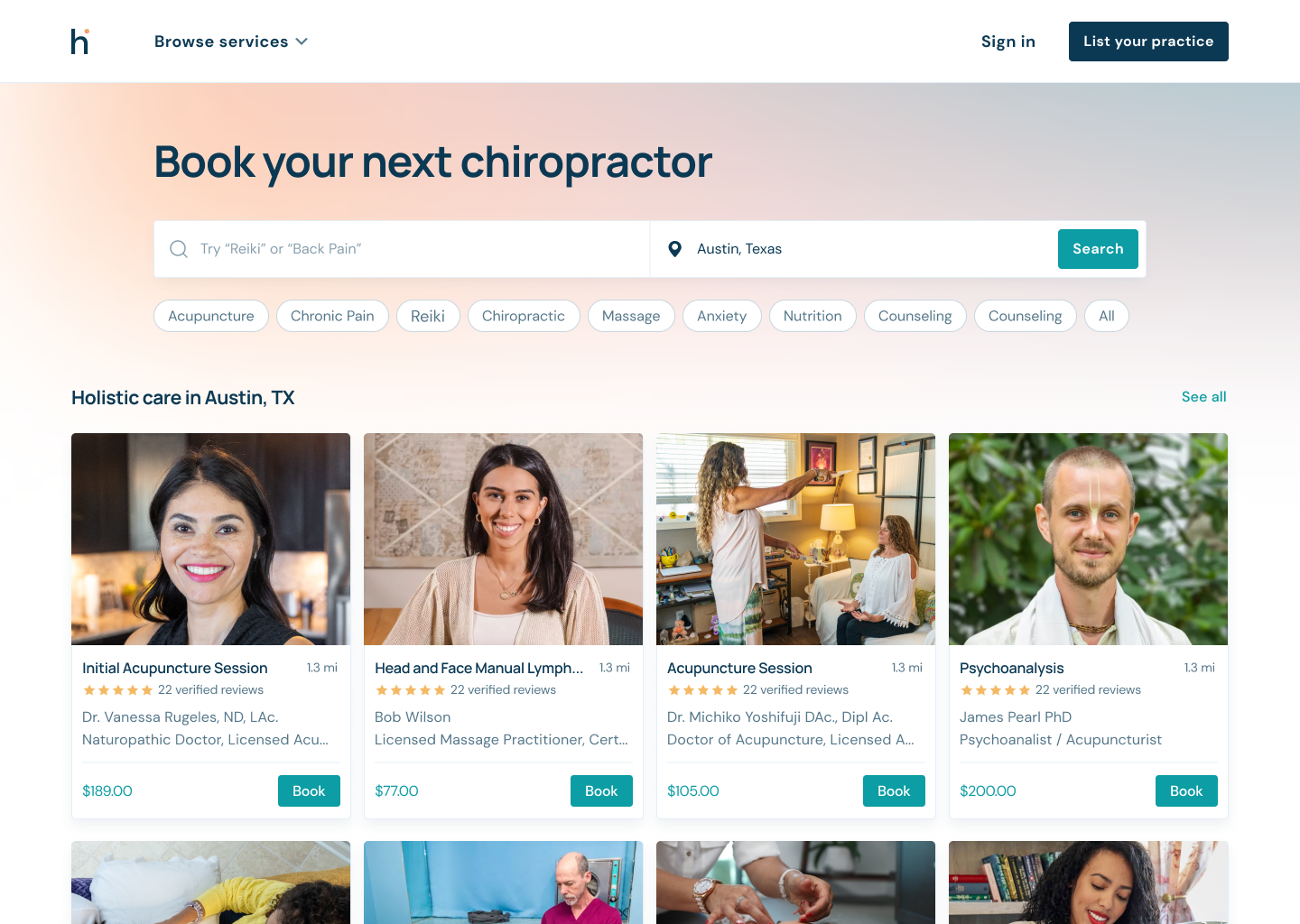Open Dr. Vanessa Rugeles photo thumbnail
Image resolution: width=1300 pixels, height=924 pixels.
tap(211, 539)
